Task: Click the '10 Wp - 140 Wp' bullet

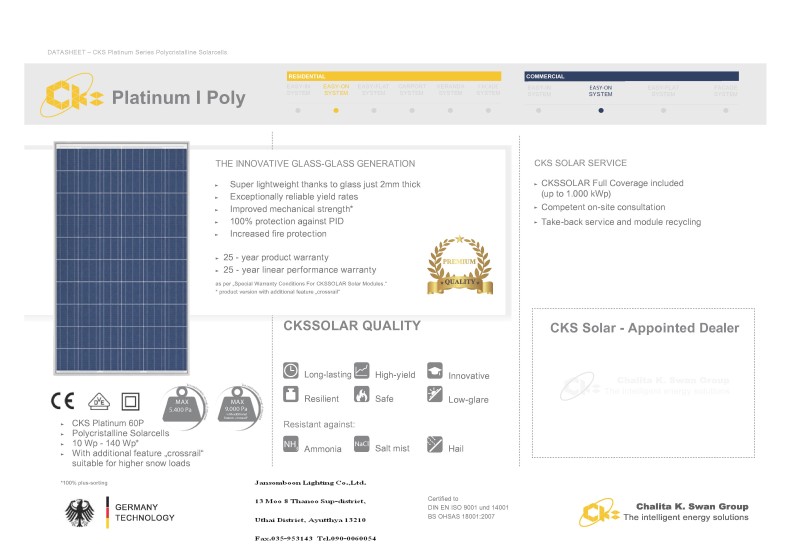Action: point(105,443)
